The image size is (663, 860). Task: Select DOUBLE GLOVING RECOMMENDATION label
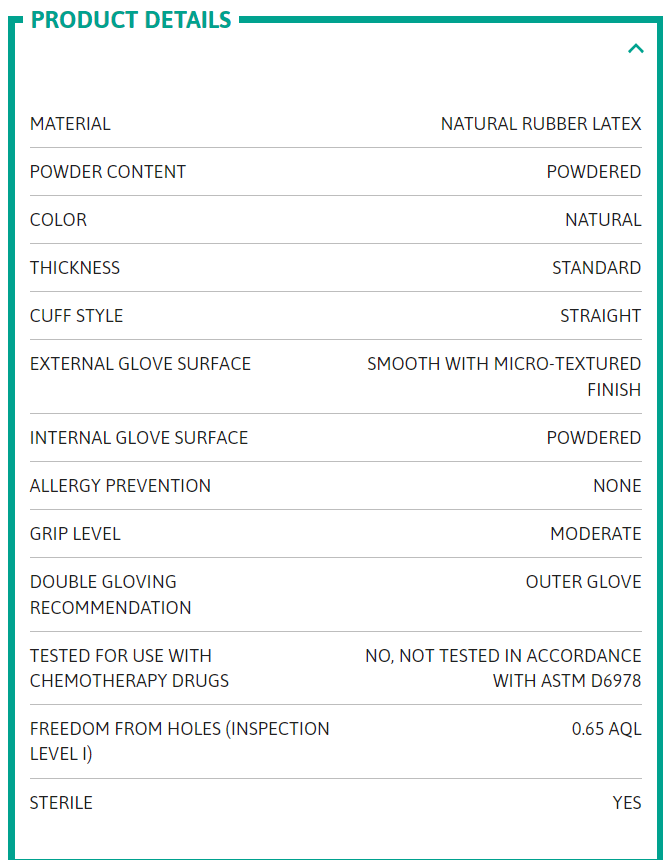tap(111, 595)
